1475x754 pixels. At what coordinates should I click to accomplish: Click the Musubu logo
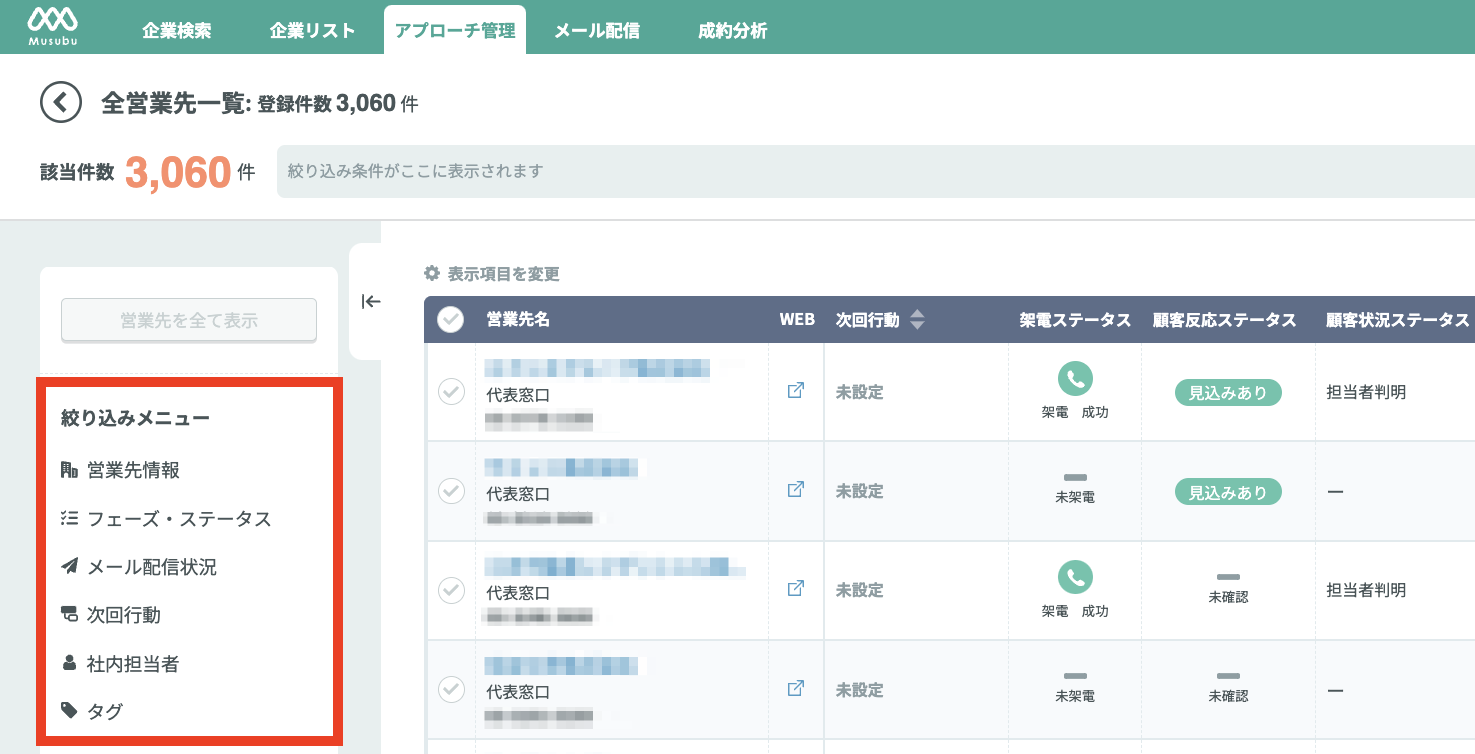(52, 26)
